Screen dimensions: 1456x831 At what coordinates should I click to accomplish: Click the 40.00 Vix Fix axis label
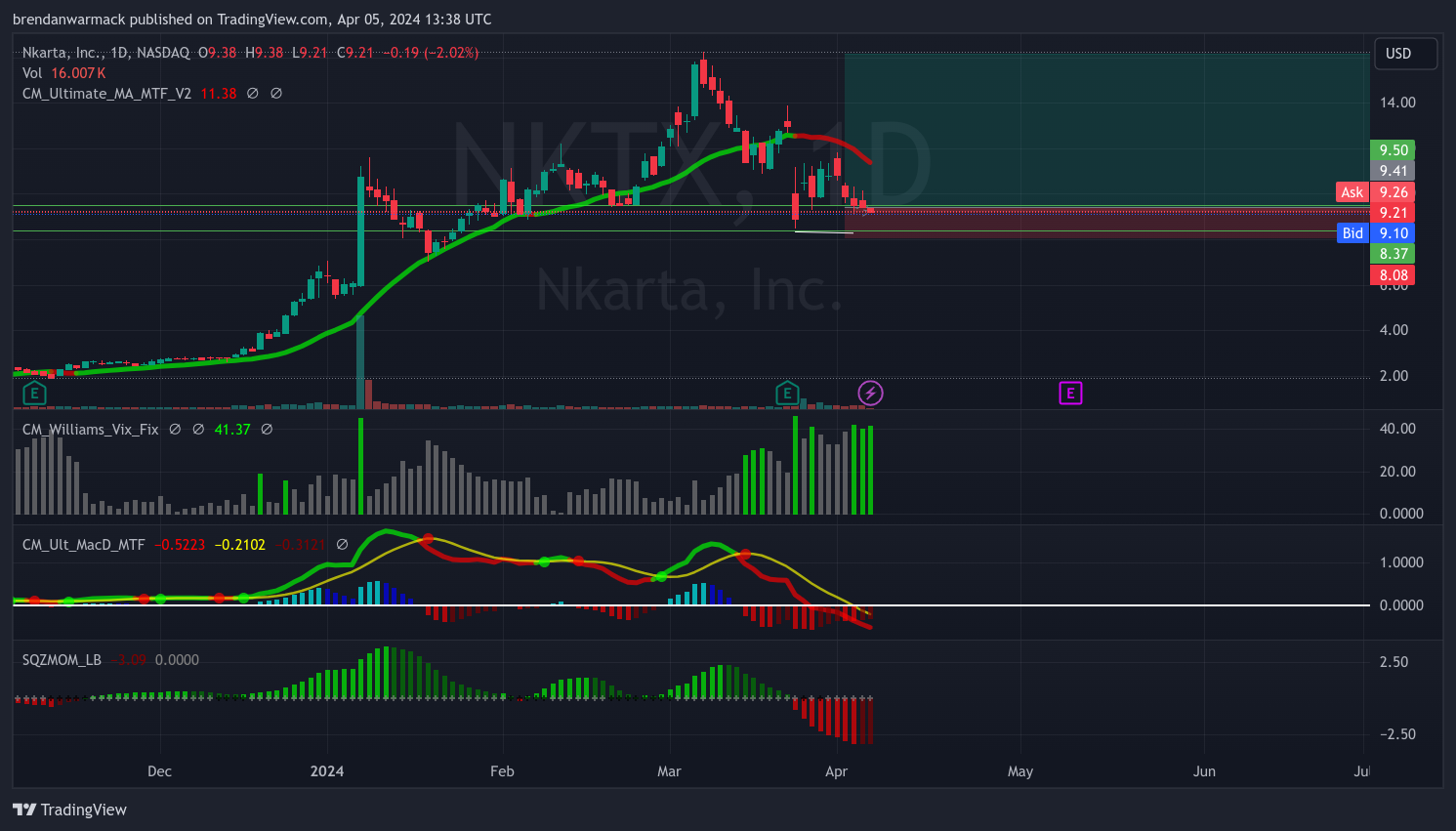coord(1397,429)
